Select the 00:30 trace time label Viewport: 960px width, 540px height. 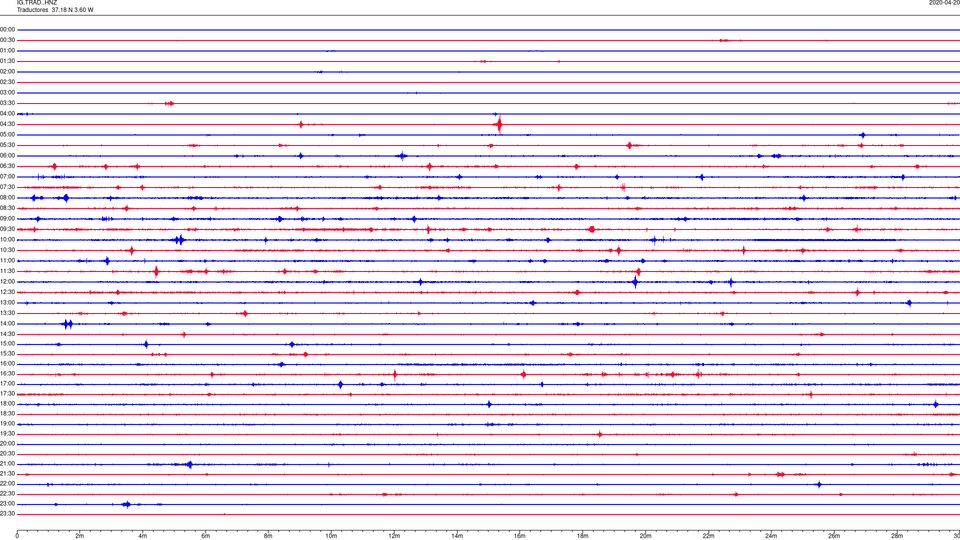8,40
